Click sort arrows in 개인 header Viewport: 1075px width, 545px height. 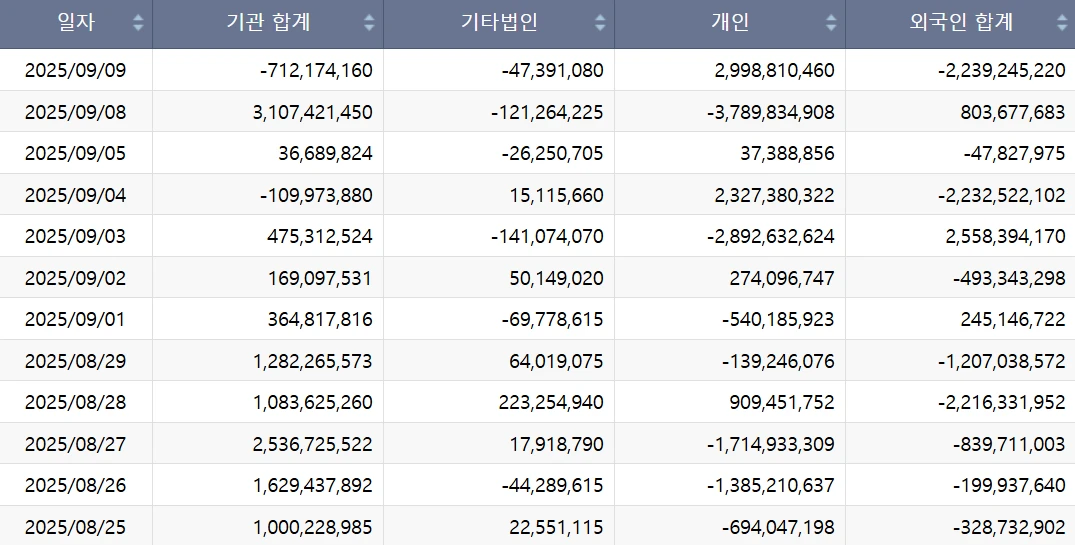pos(831,23)
